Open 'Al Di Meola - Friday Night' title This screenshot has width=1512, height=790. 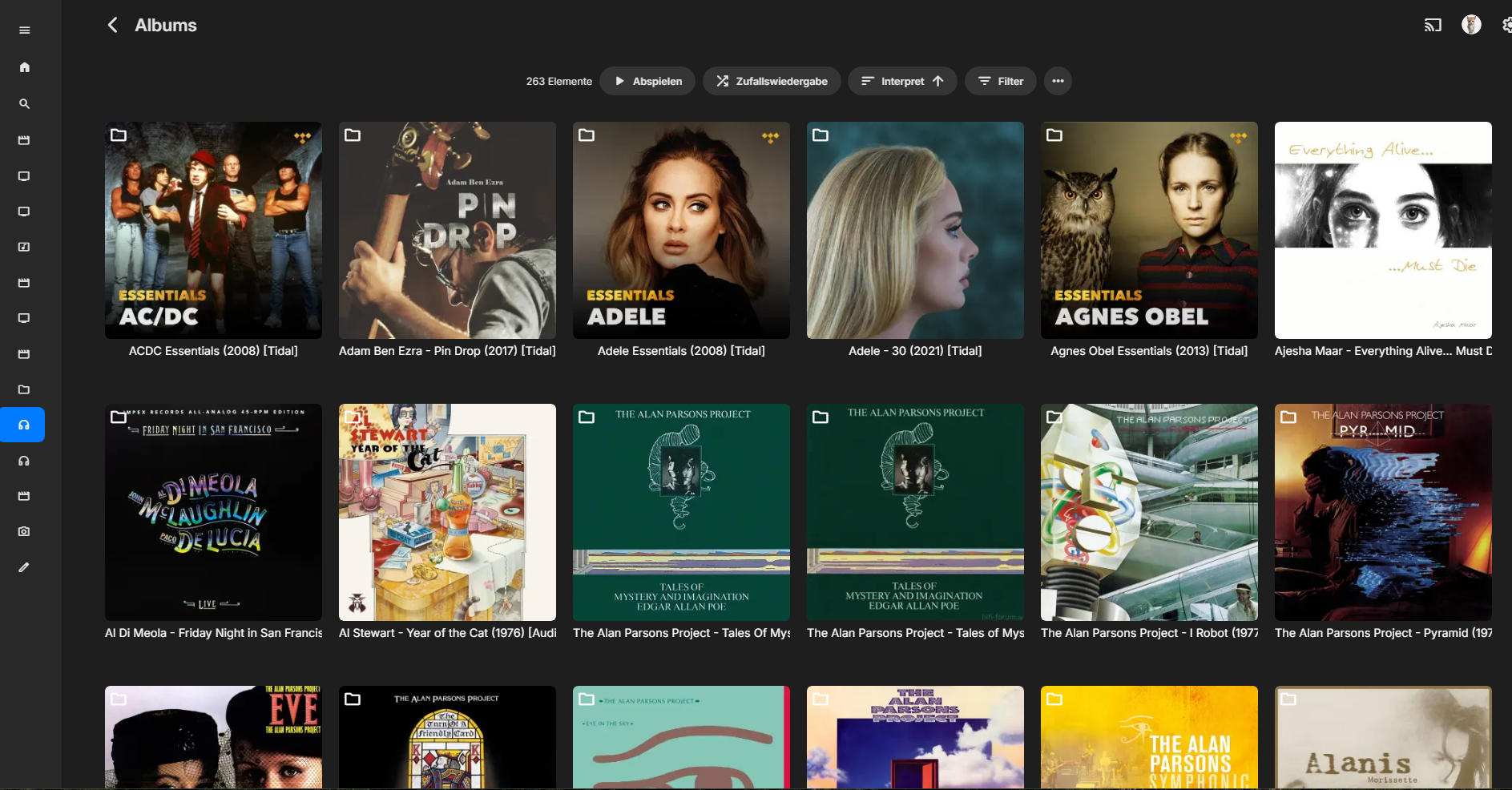click(213, 633)
